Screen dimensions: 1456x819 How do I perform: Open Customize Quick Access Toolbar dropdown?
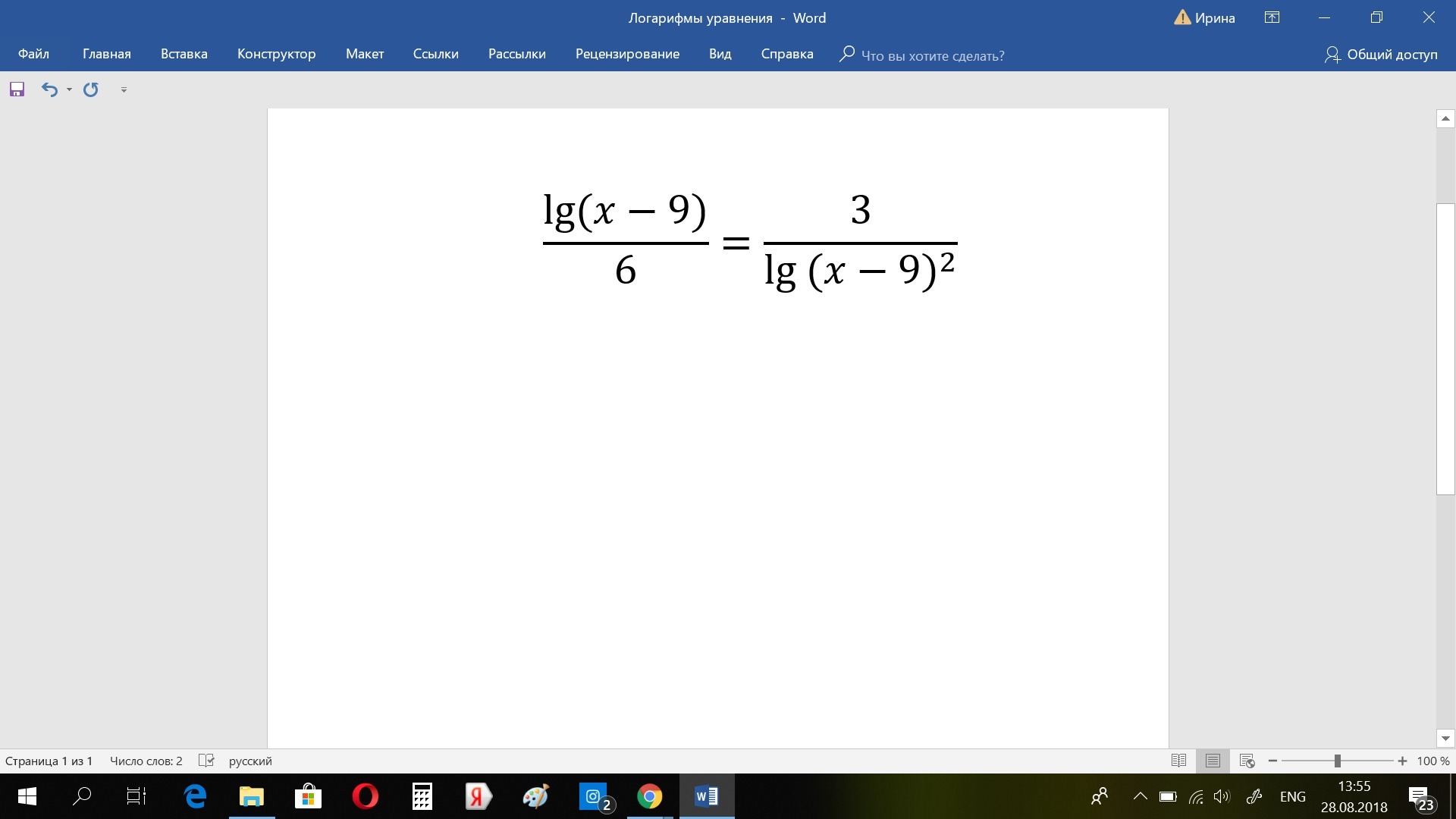124,89
